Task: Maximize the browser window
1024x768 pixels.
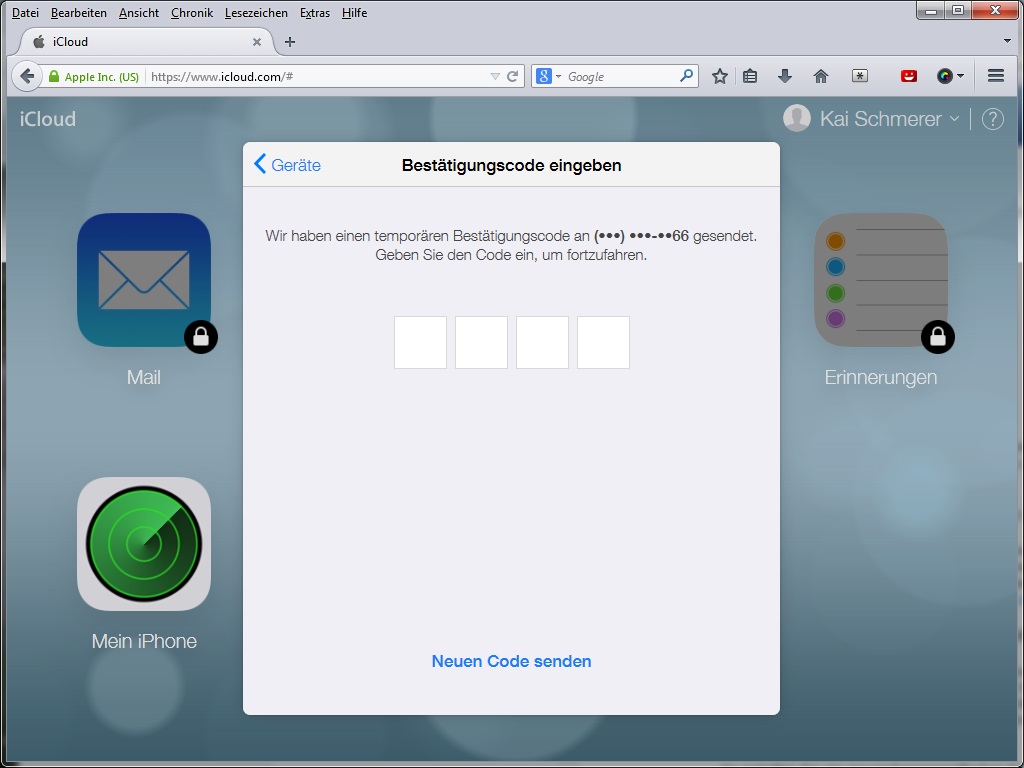Action: 958,10
